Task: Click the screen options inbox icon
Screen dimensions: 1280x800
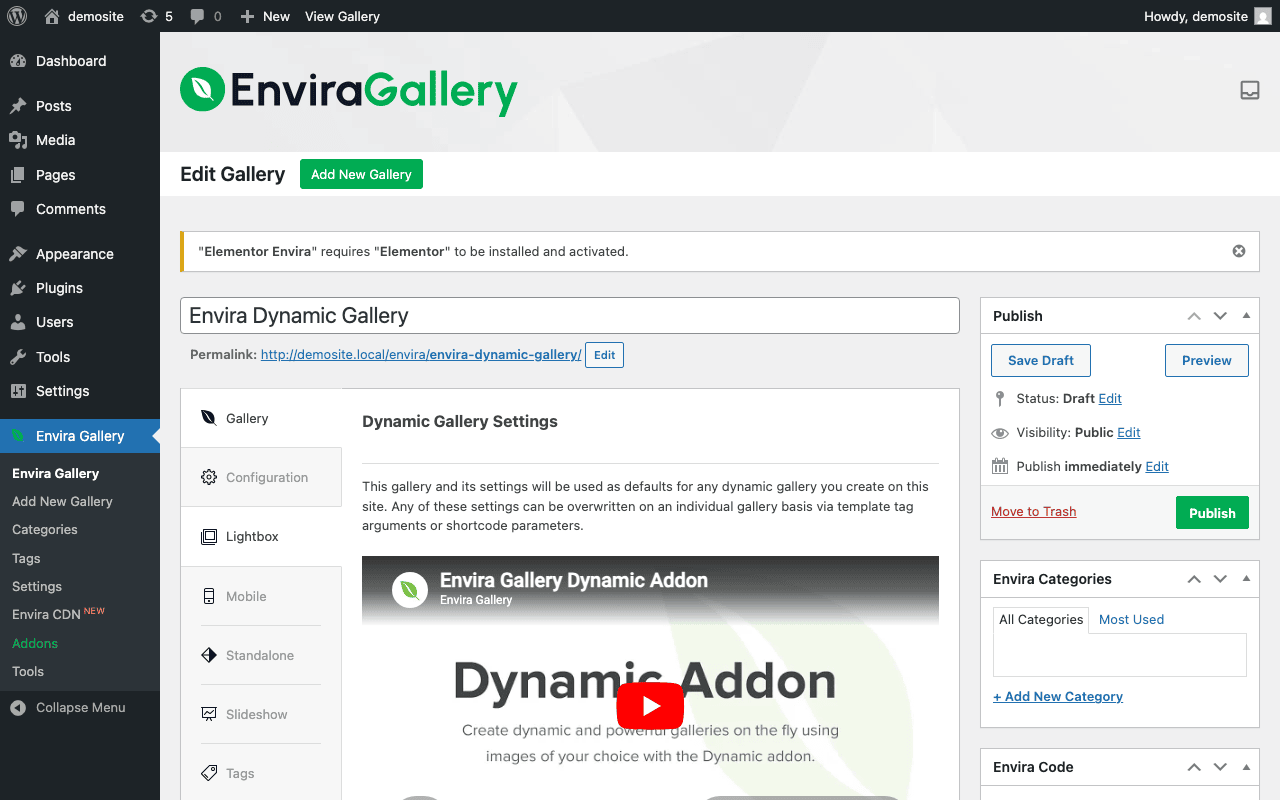Action: (1249, 90)
